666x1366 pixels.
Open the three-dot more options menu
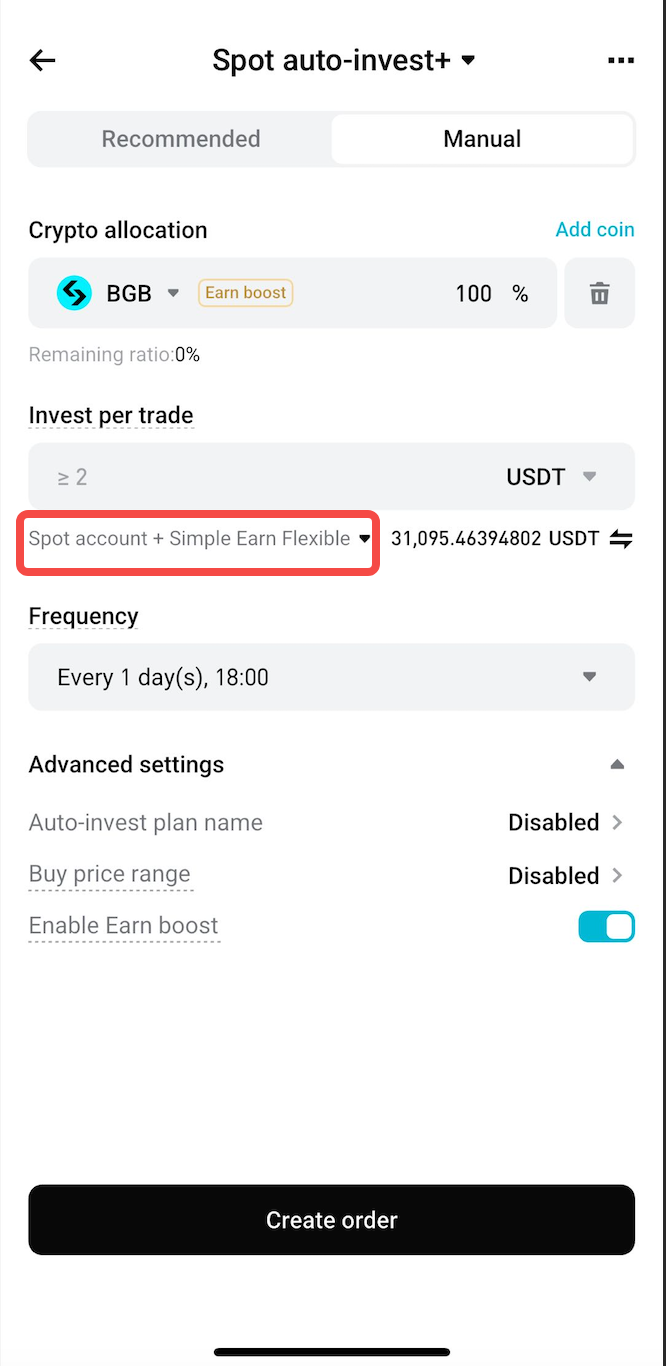(x=620, y=60)
